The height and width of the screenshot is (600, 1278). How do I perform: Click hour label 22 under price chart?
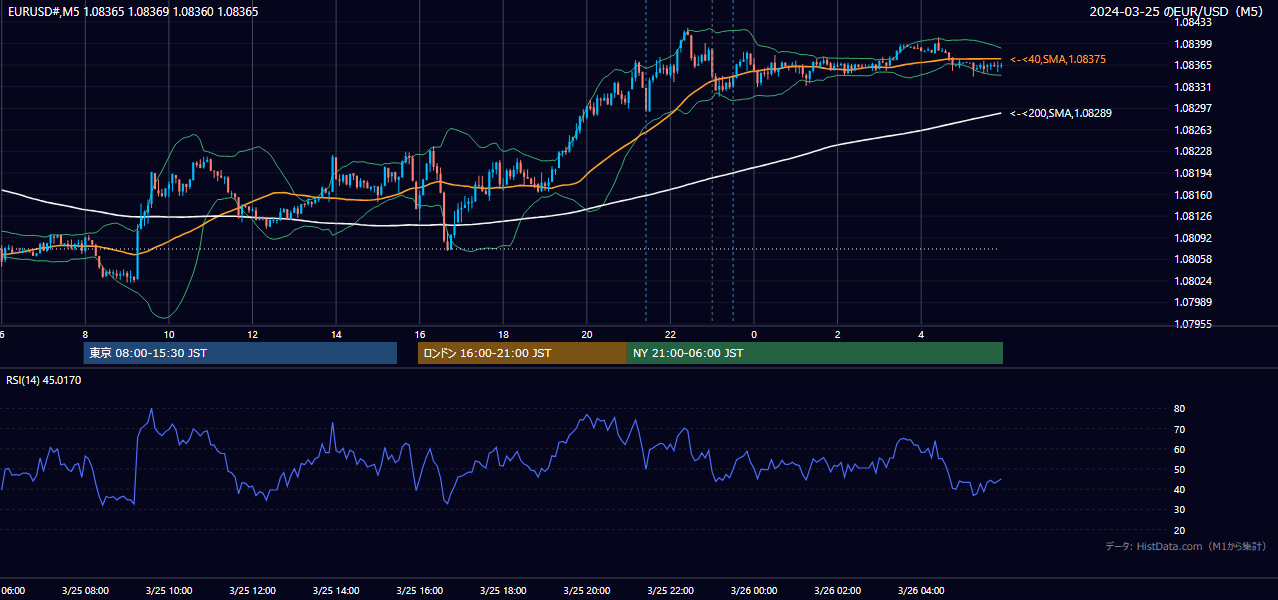[671, 335]
